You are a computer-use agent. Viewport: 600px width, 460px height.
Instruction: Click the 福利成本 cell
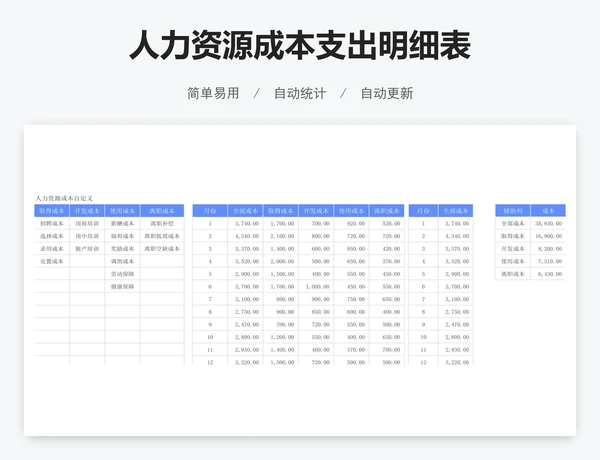(x=122, y=236)
